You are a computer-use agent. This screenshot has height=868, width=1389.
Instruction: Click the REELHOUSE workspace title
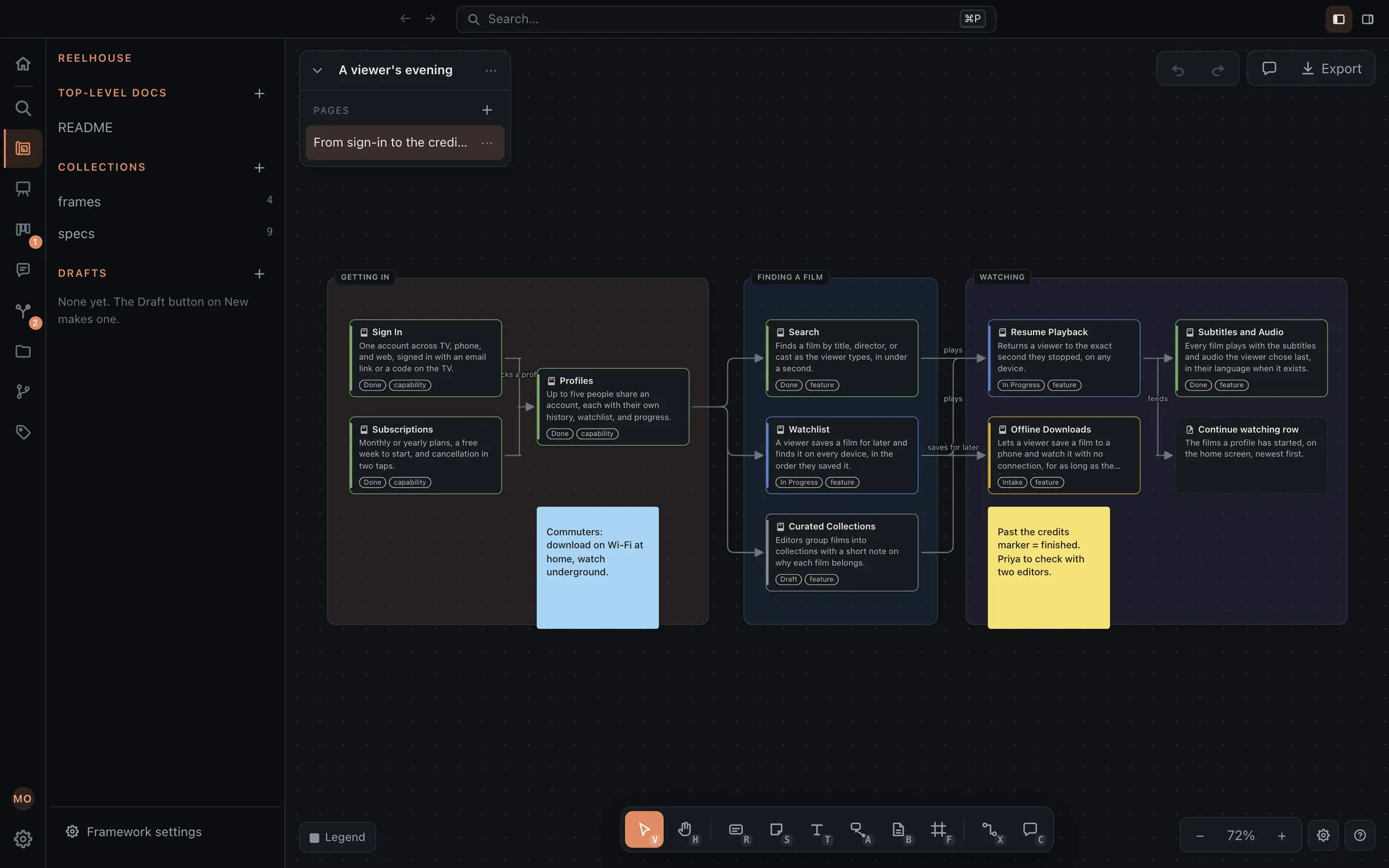coord(95,58)
